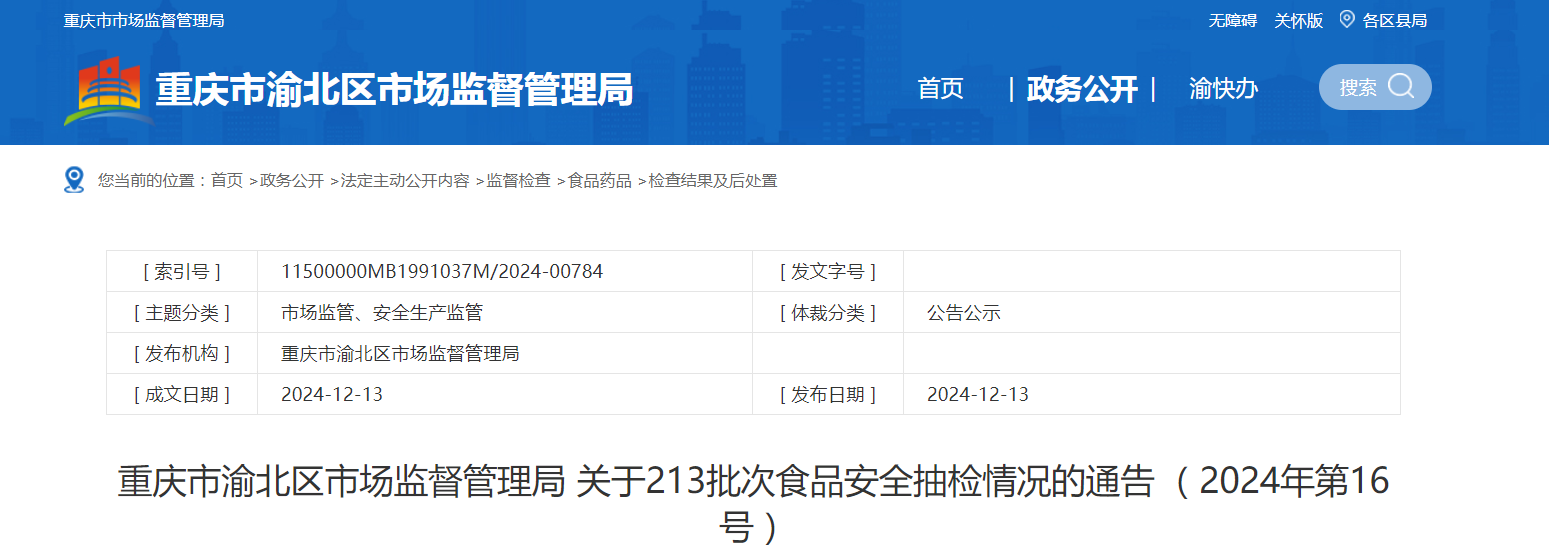This screenshot has width=1549, height=558.
Task: Click 政务公开 in the breadcrumb trail
Action: [292, 181]
